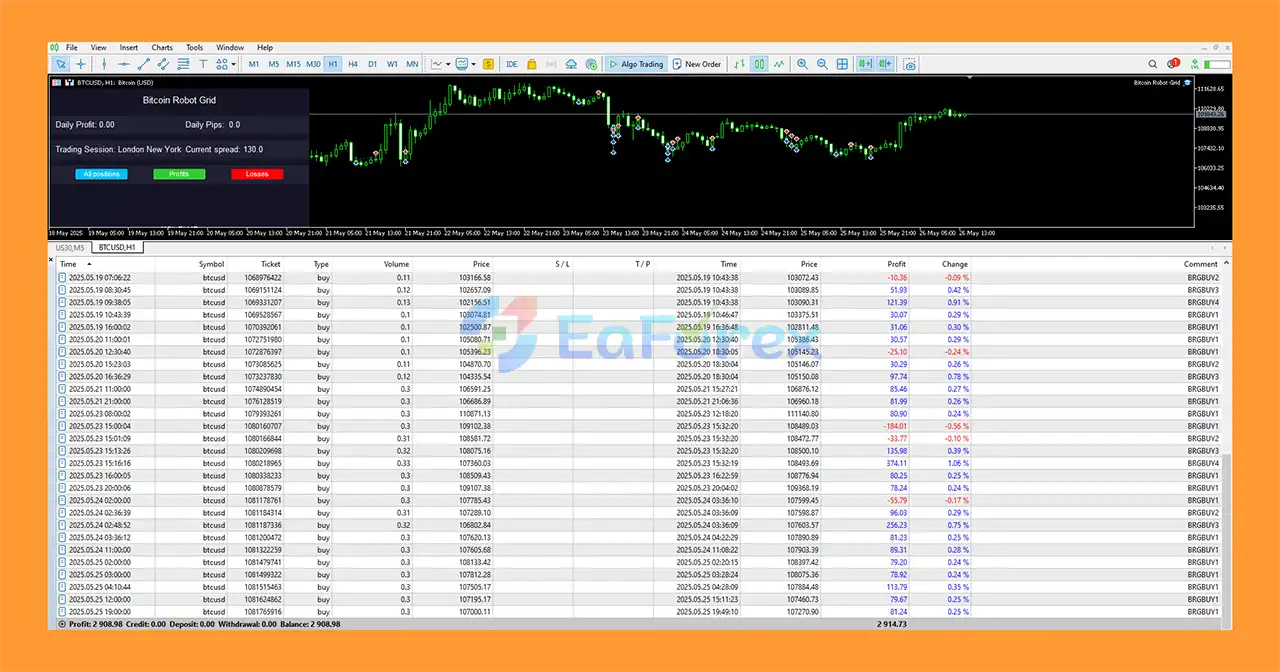
Task: Zoom in on the chart
Action: 802,64
